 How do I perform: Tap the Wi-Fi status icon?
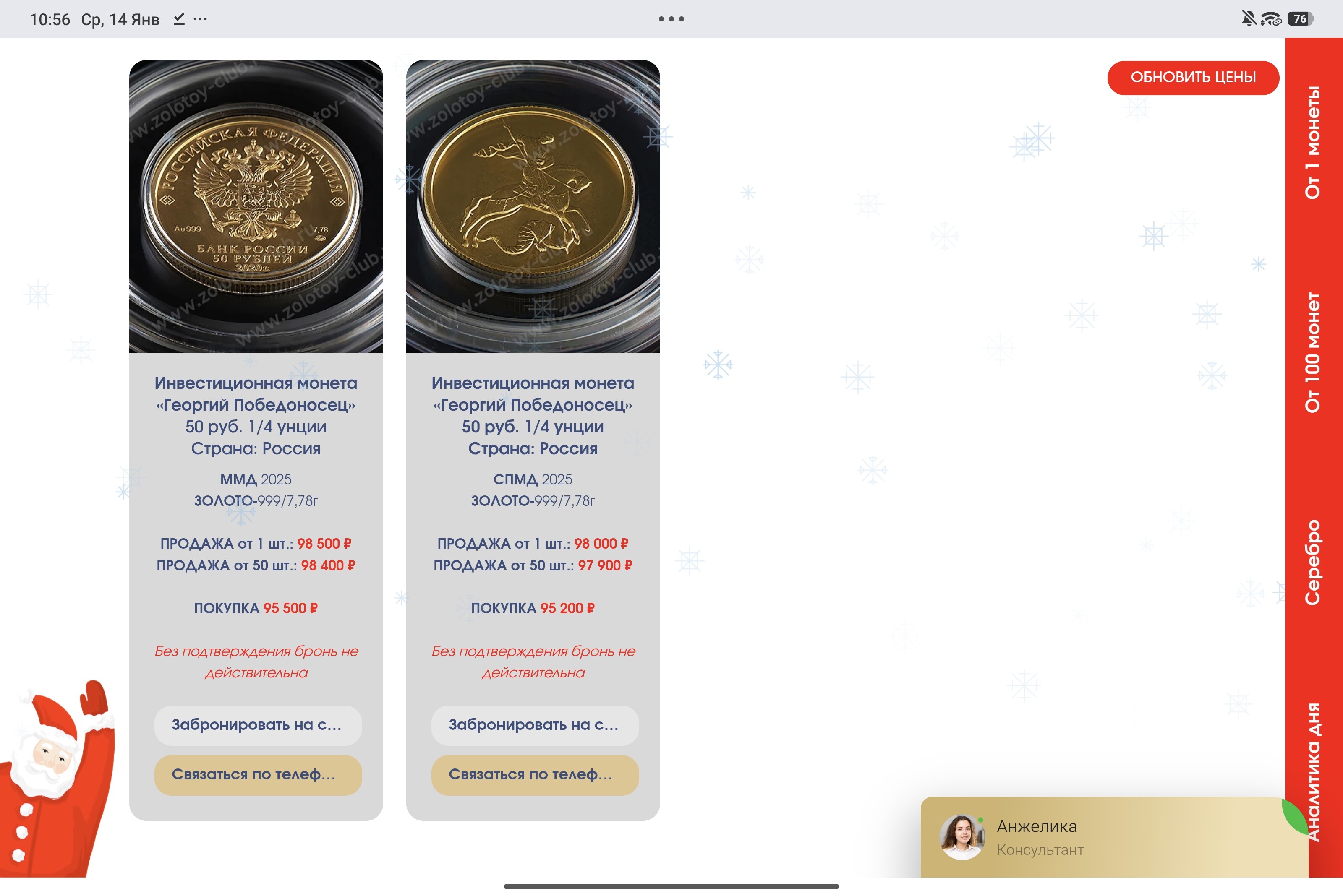[1271, 19]
